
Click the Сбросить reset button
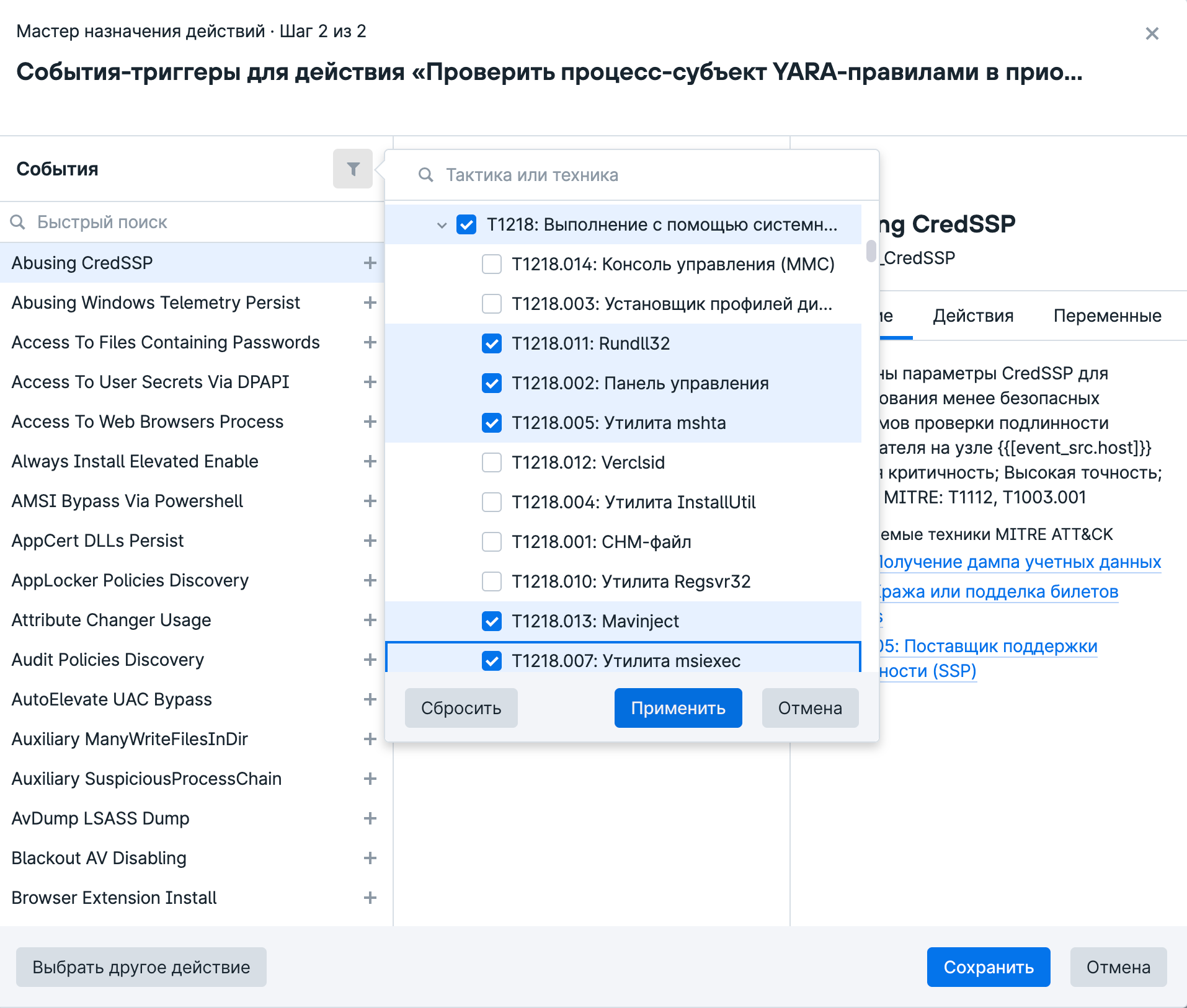point(461,708)
